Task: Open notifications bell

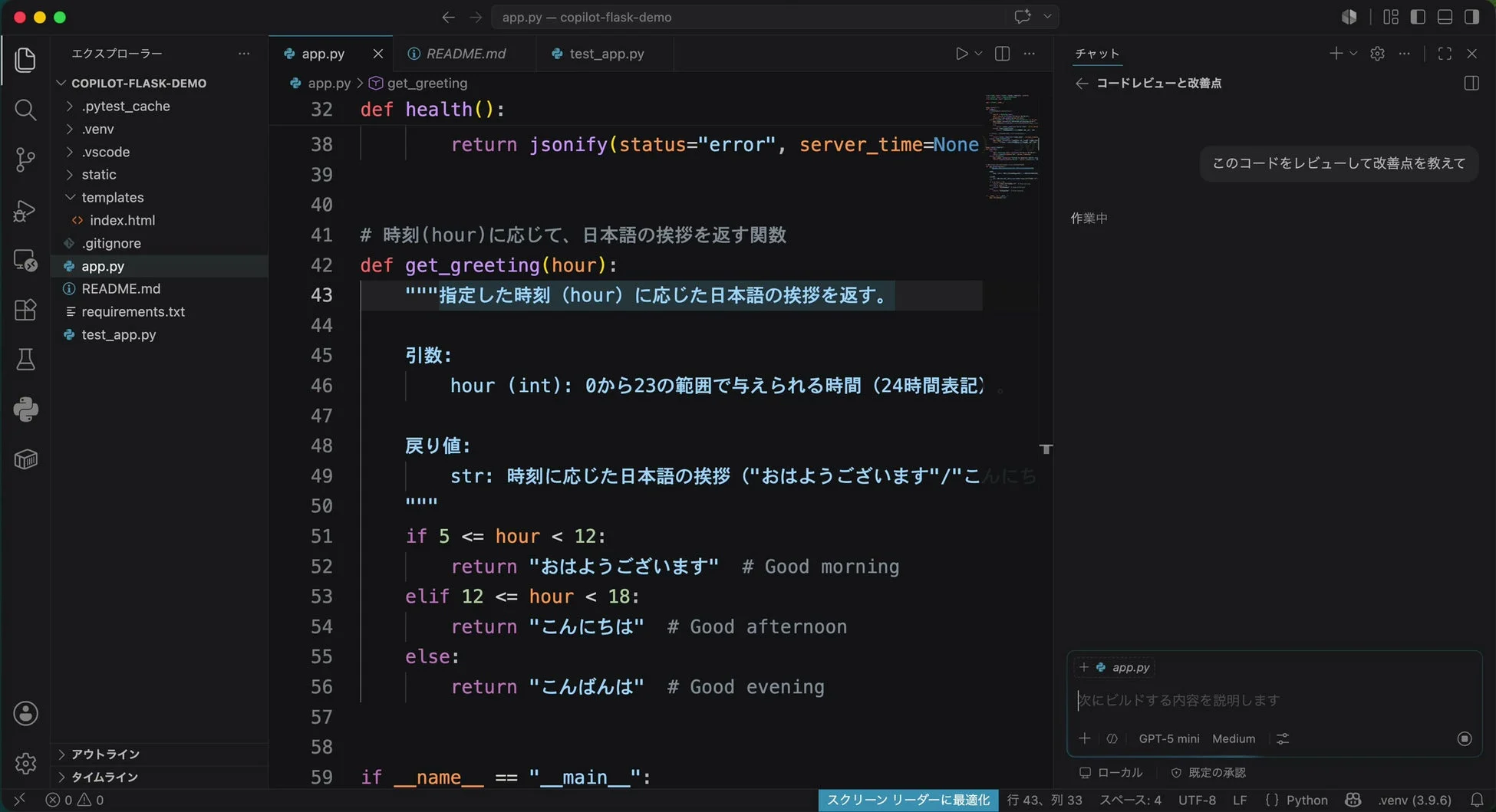Action: click(x=1476, y=800)
